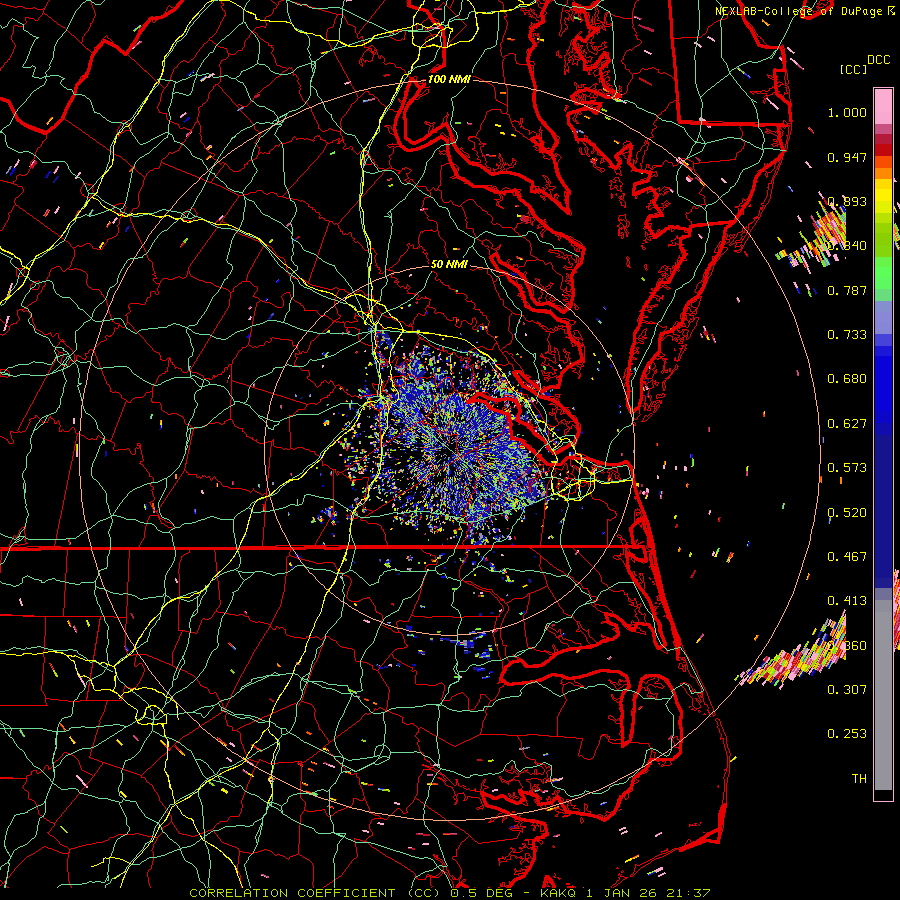Click the 1.000 value on the color scale
This screenshot has height=900, width=900.
click(847, 112)
